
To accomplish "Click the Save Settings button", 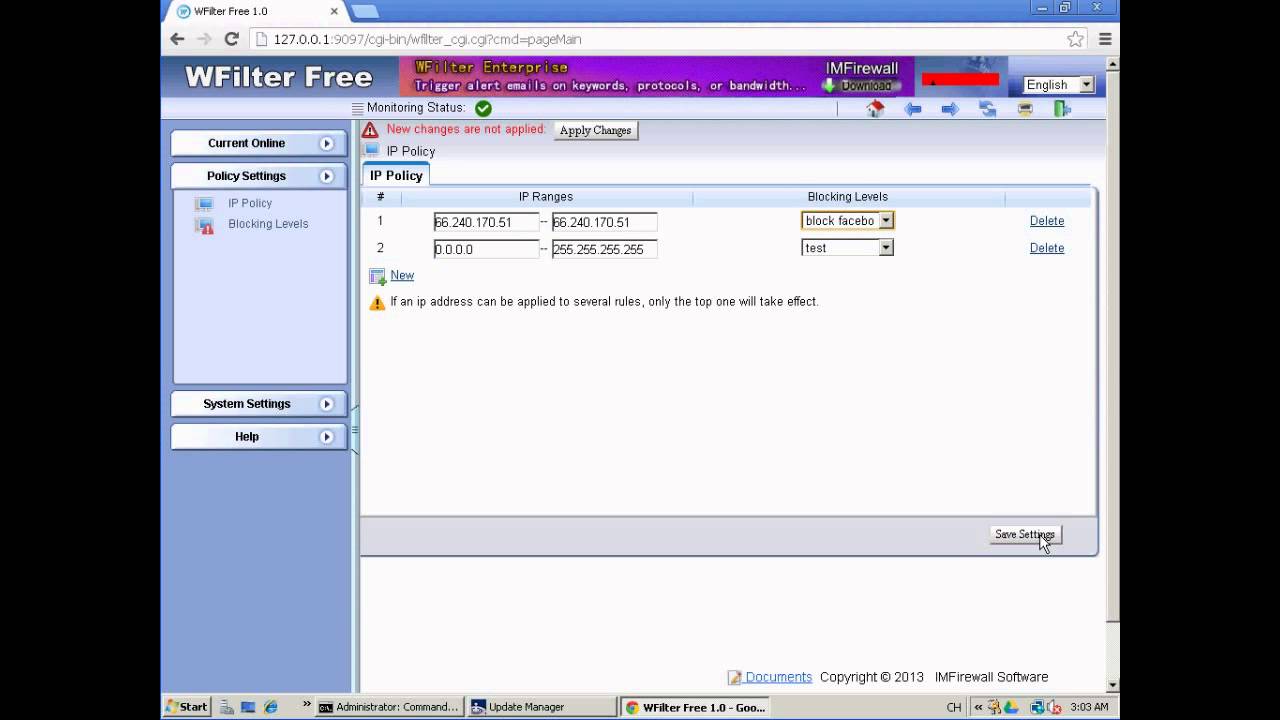I will (x=1024, y=535).
